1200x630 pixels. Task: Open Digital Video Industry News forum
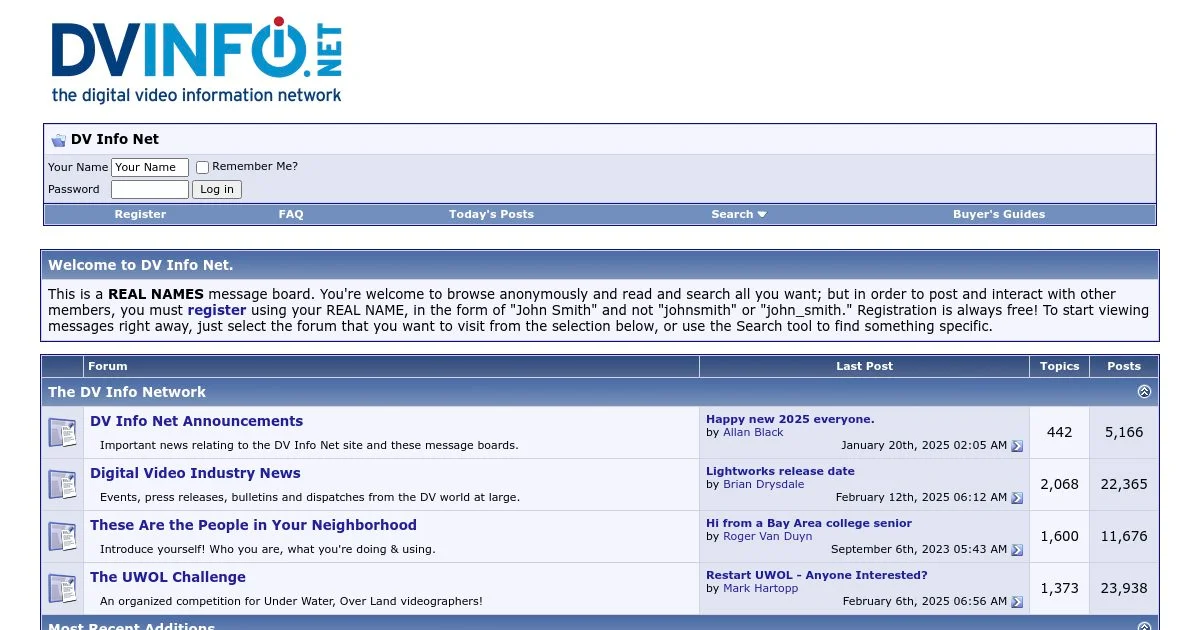tap(195, 473)
